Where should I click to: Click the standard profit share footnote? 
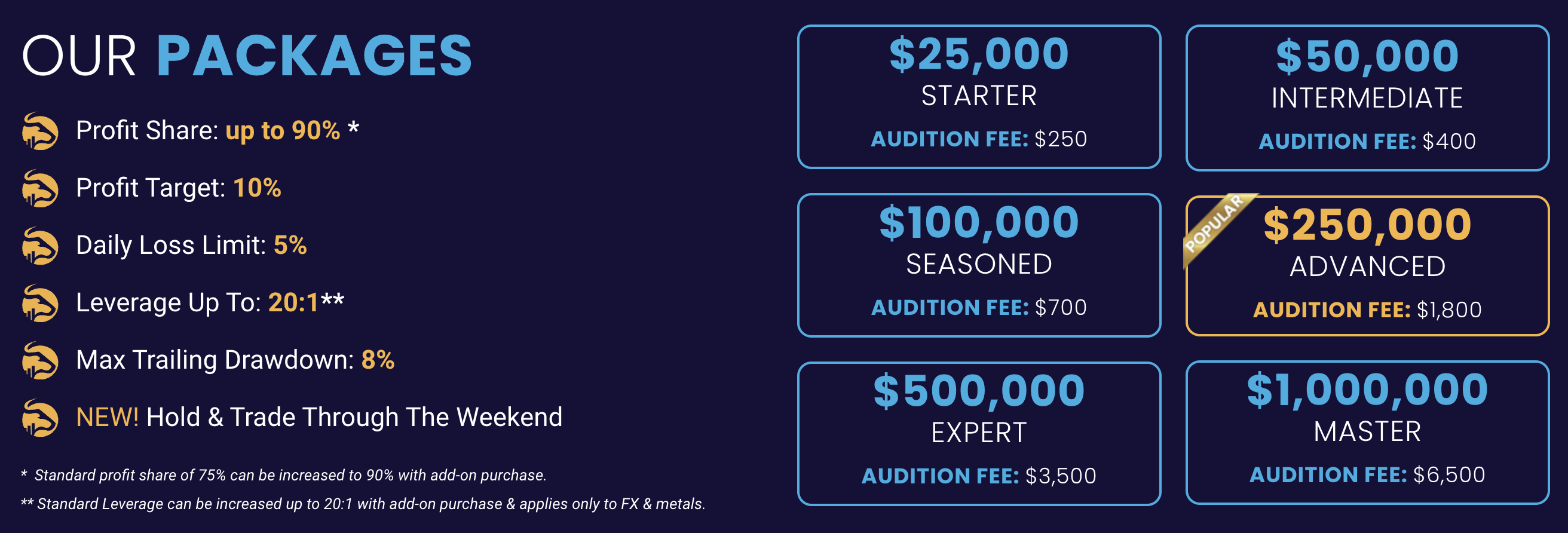pos(284,475)
